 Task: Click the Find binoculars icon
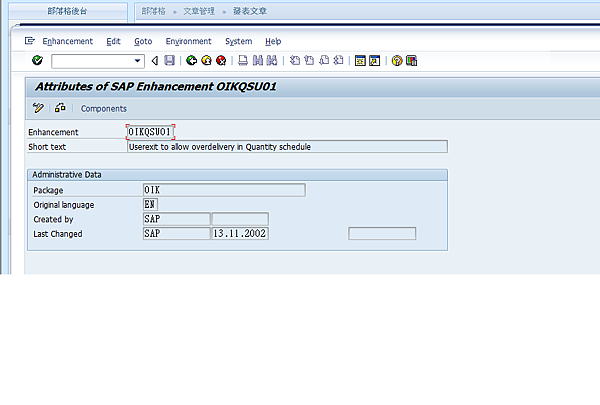click(x=258, y=60)
